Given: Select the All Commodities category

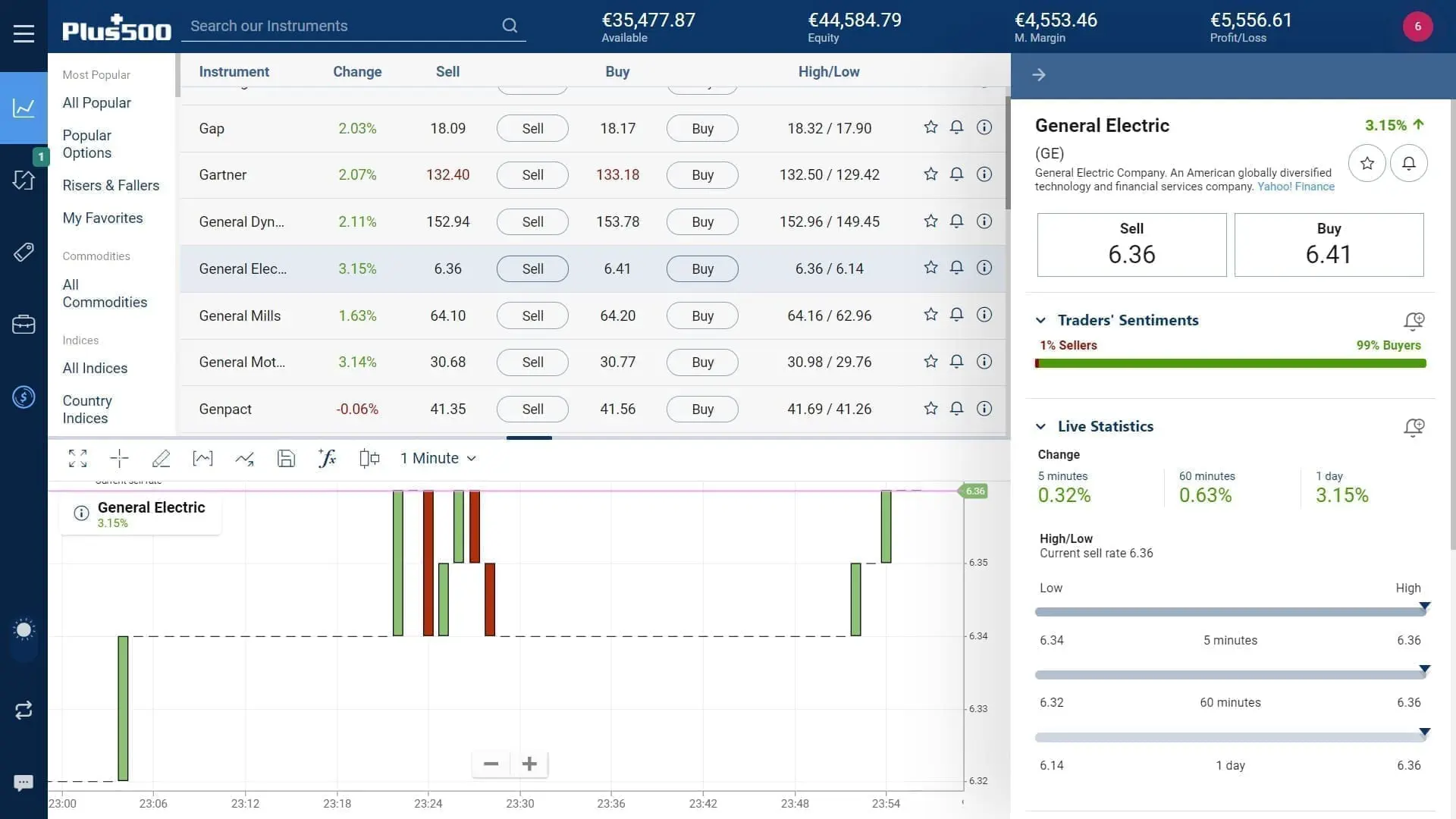Looking at the screenshot, I should coord(105,293).
